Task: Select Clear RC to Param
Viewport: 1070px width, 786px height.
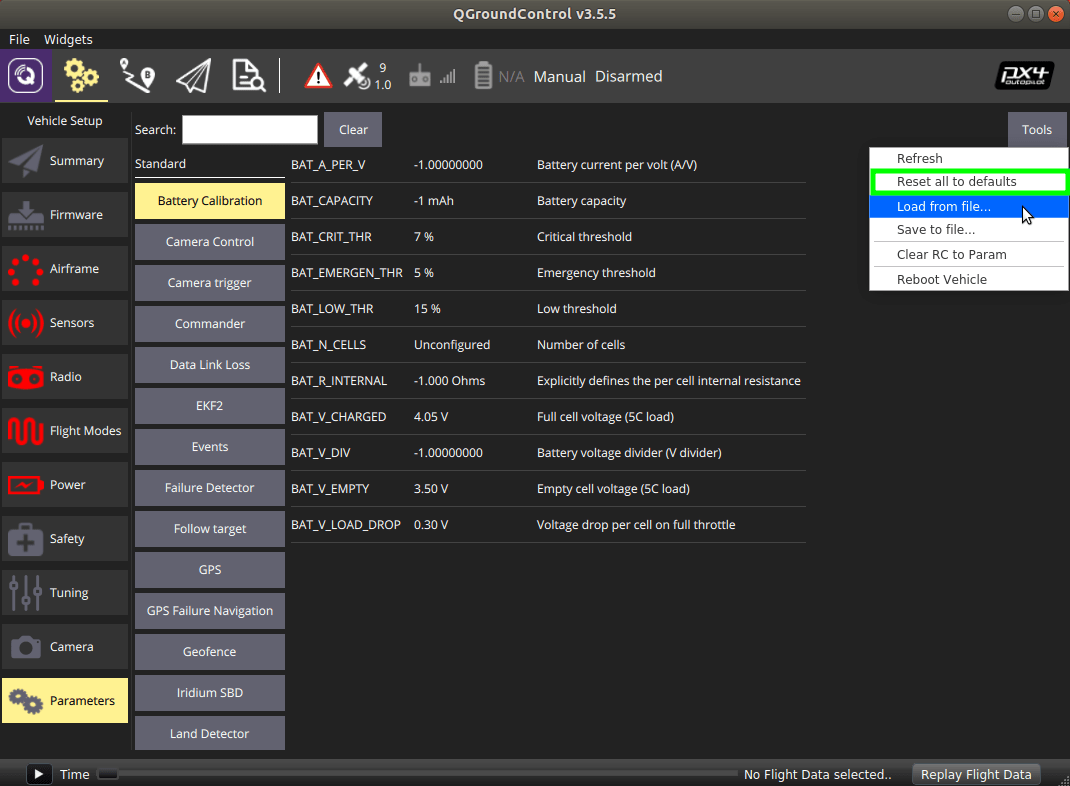Action: pos(968,254)
